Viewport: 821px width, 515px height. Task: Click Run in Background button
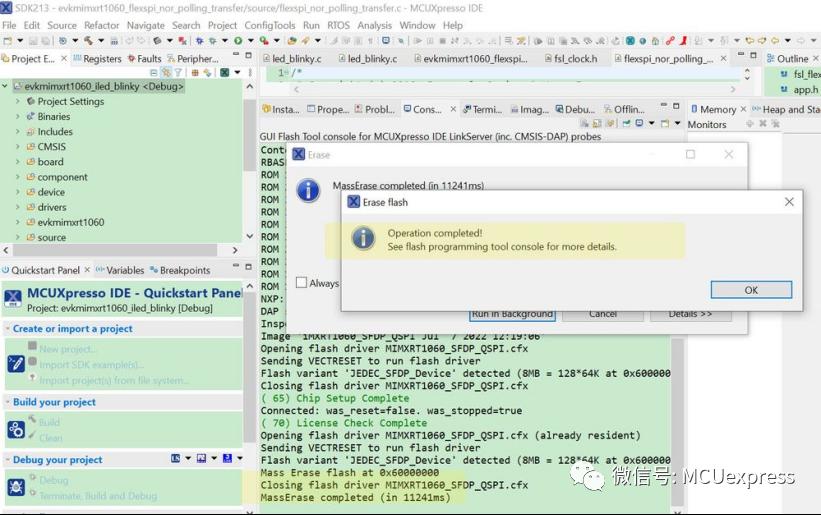click(512, 314)
